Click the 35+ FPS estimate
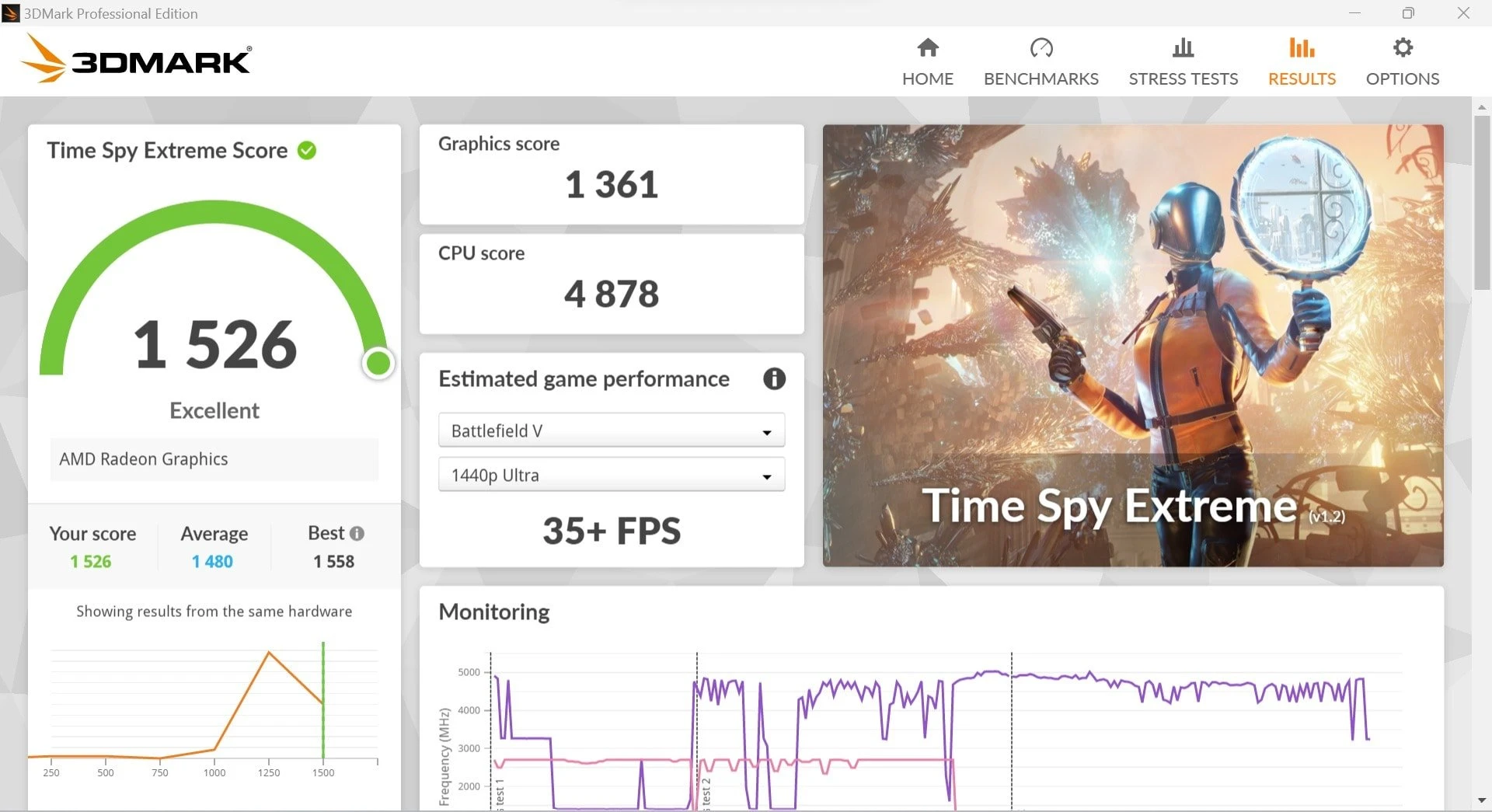The width and height of the screenshot is (1492, 812). pos(612,531)
